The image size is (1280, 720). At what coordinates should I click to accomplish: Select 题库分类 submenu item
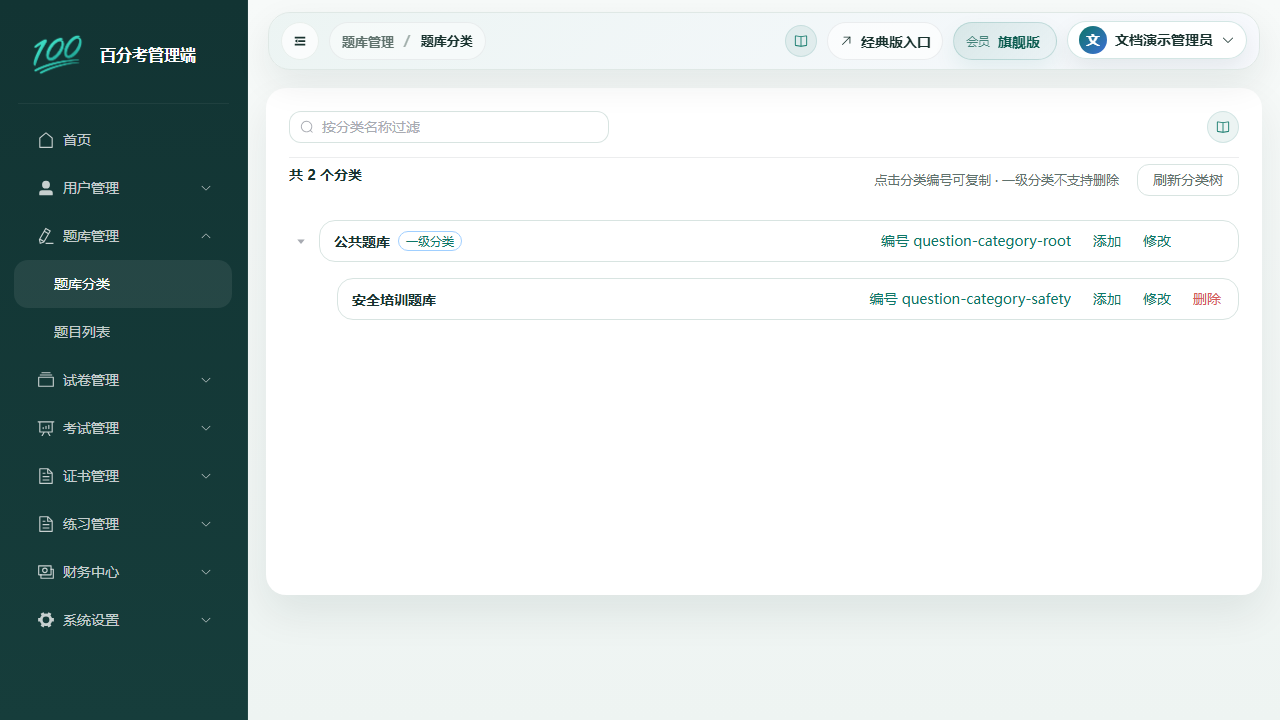[x=123, y=284]
